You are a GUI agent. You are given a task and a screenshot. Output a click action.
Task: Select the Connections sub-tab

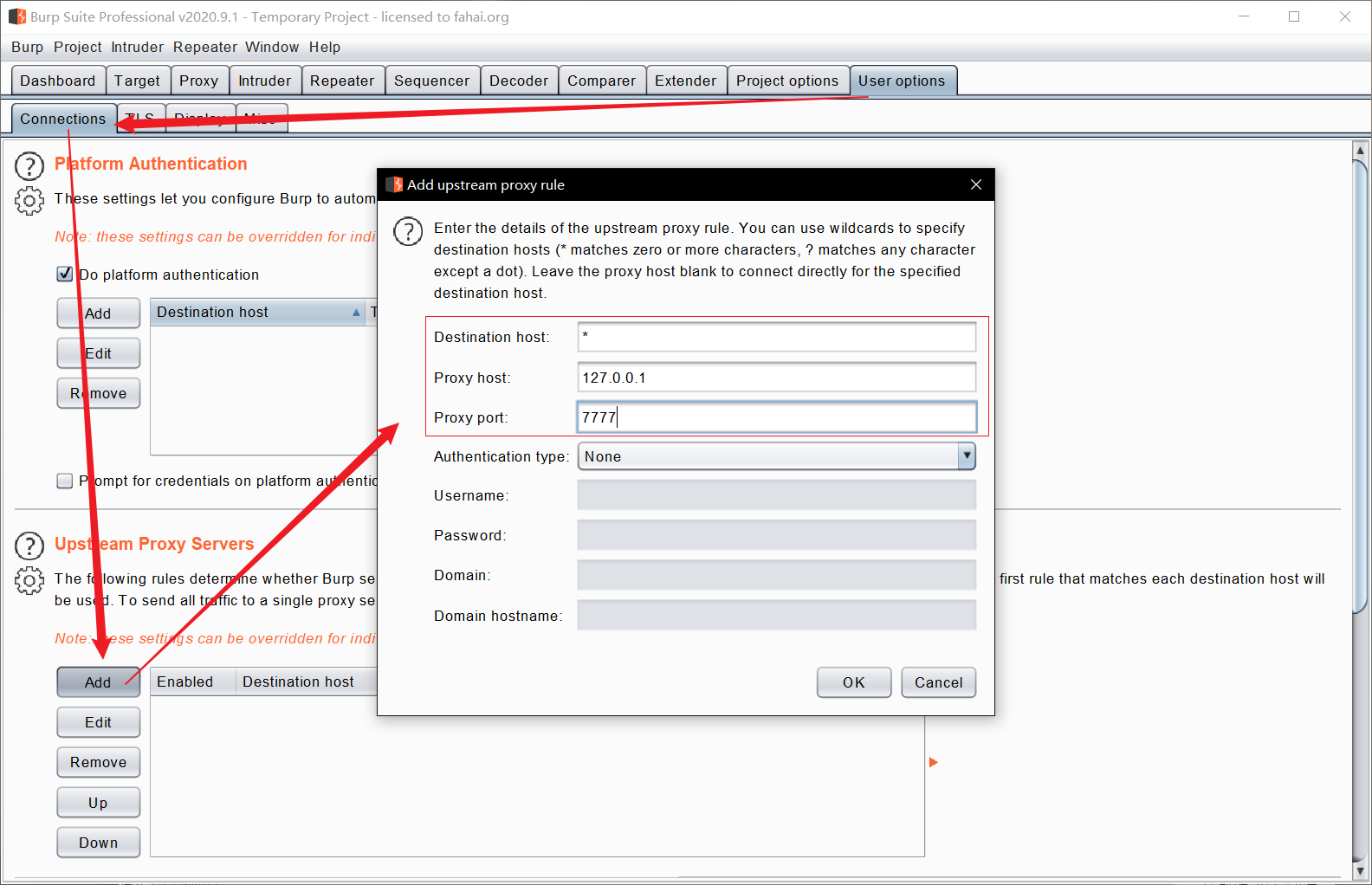click(x=63, y=119)
